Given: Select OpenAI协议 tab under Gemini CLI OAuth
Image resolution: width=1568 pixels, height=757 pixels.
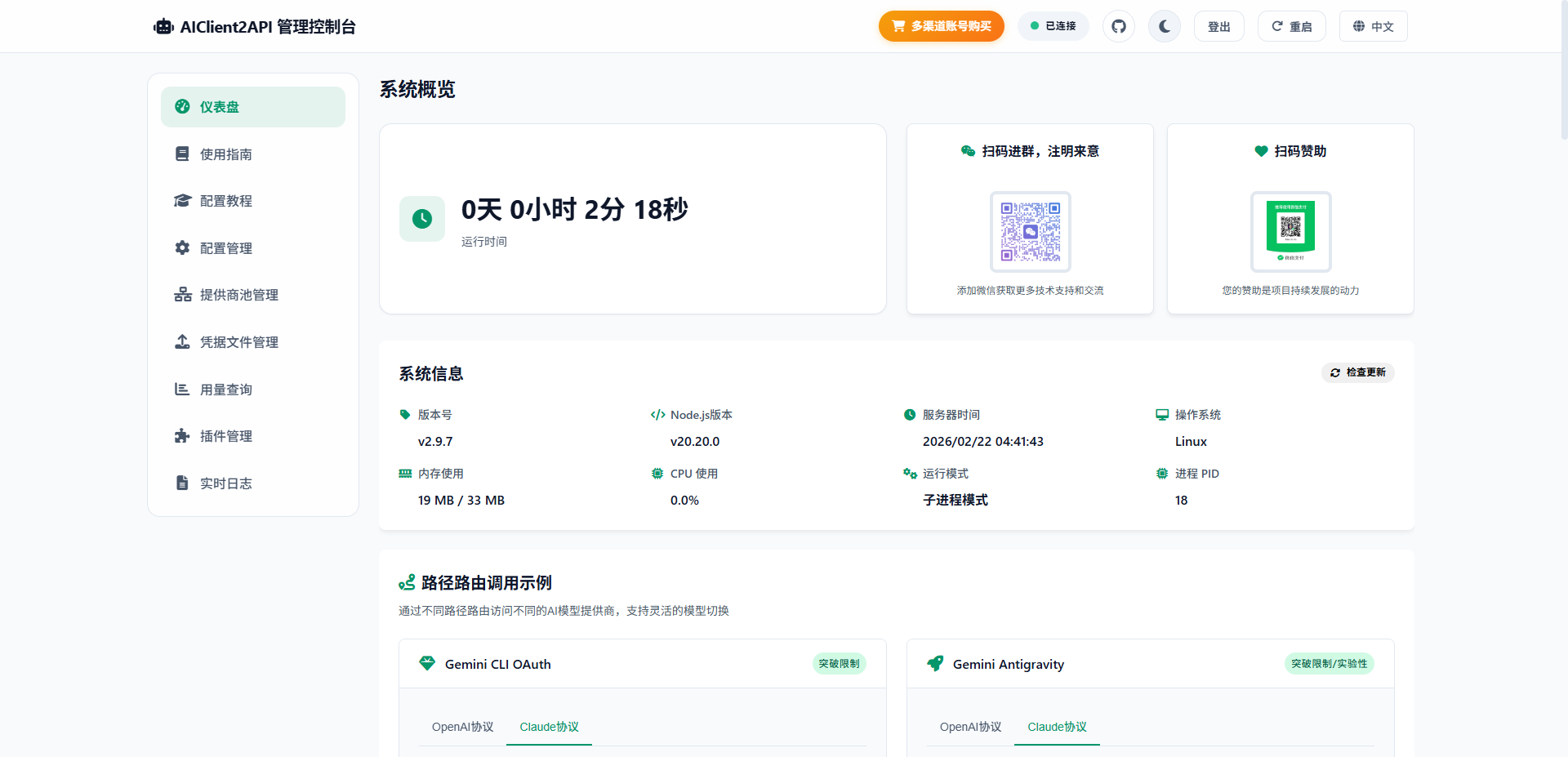Looking at the screenshot, I should coord(462,727).
